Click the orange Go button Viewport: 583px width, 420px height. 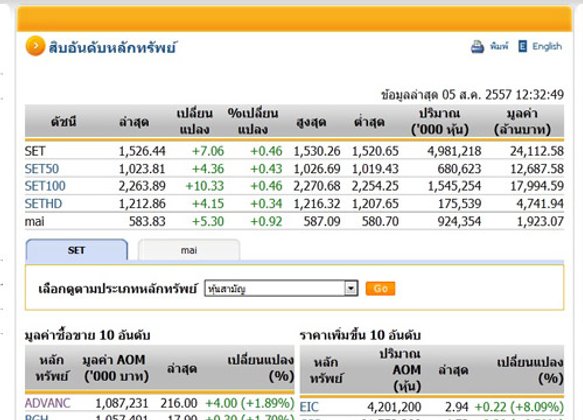point(380,288)
